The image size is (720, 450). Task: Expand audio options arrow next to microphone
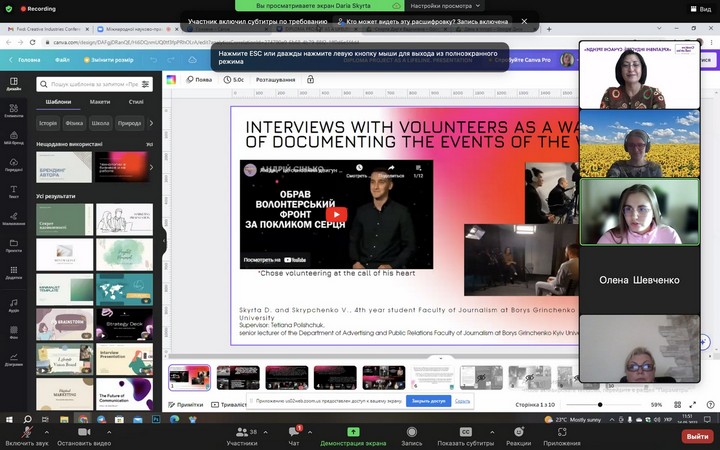click(x=46, y=432)
